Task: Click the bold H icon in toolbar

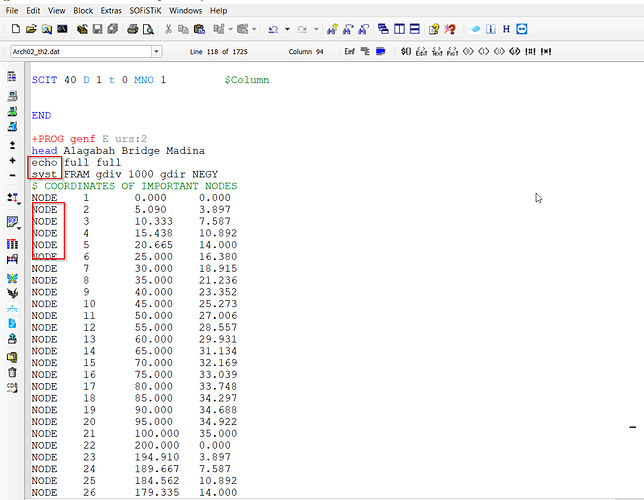Action: (506, 29)
